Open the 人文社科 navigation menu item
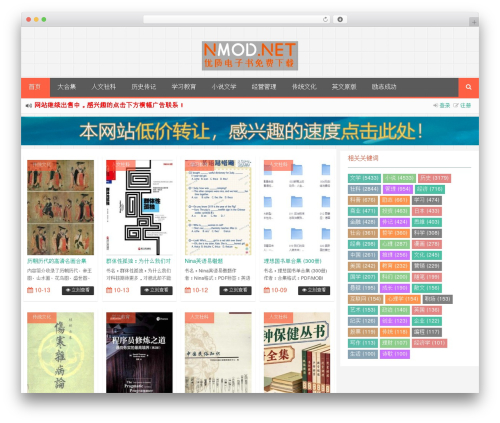 (103, 87)
